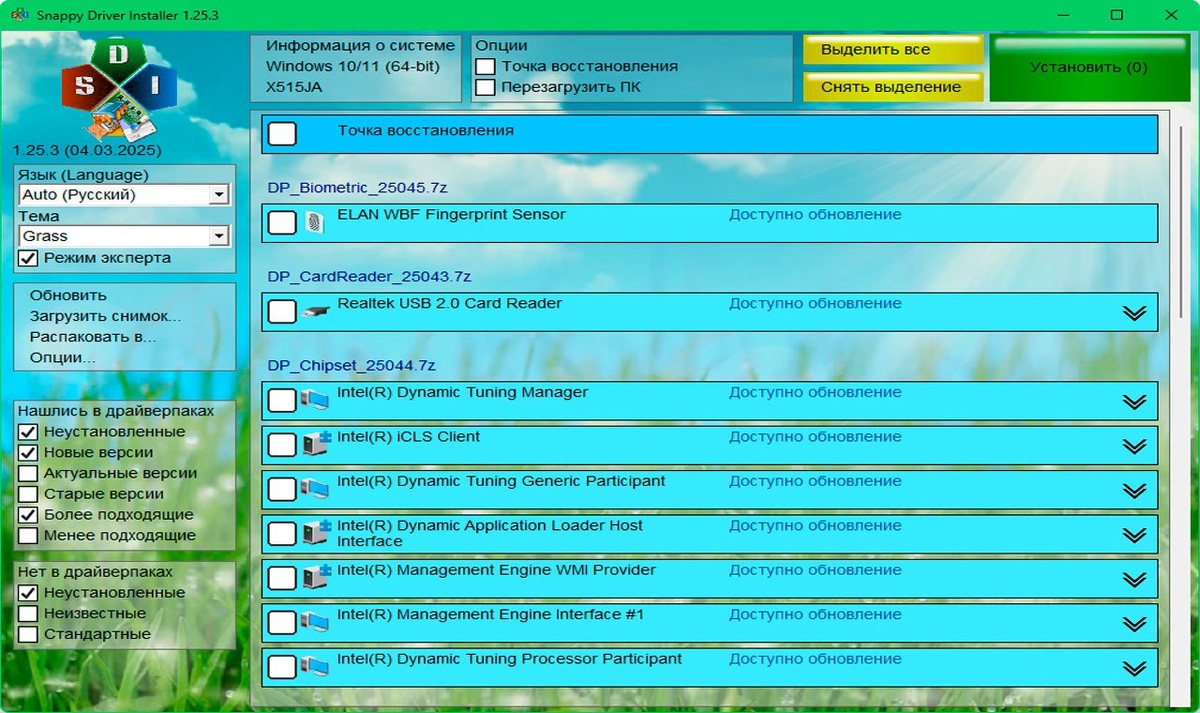Click device icon of Intel(R) iCLS Client
The height and width of the screenshot is (713, 1200).
pyautogui.click(x=316, y=445)
